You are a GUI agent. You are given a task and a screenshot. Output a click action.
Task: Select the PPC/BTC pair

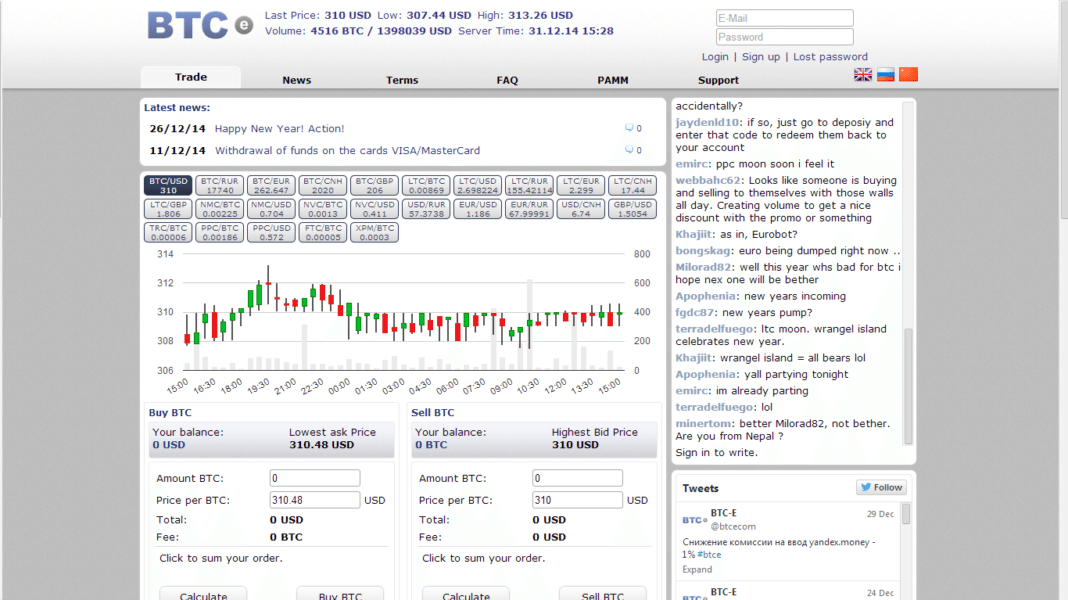point(219,232)
